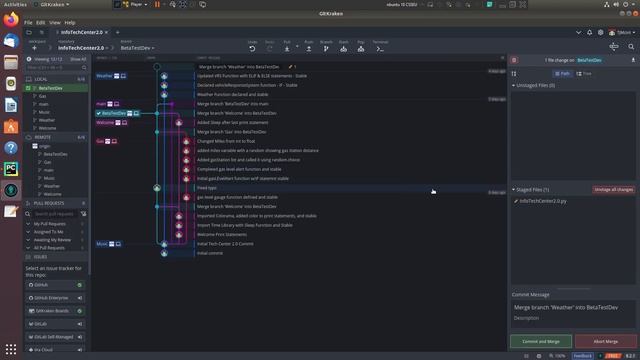
Task: Toggle the BetaTestDev checked-out checkbox in sidebar
Action: coord(28,88)
